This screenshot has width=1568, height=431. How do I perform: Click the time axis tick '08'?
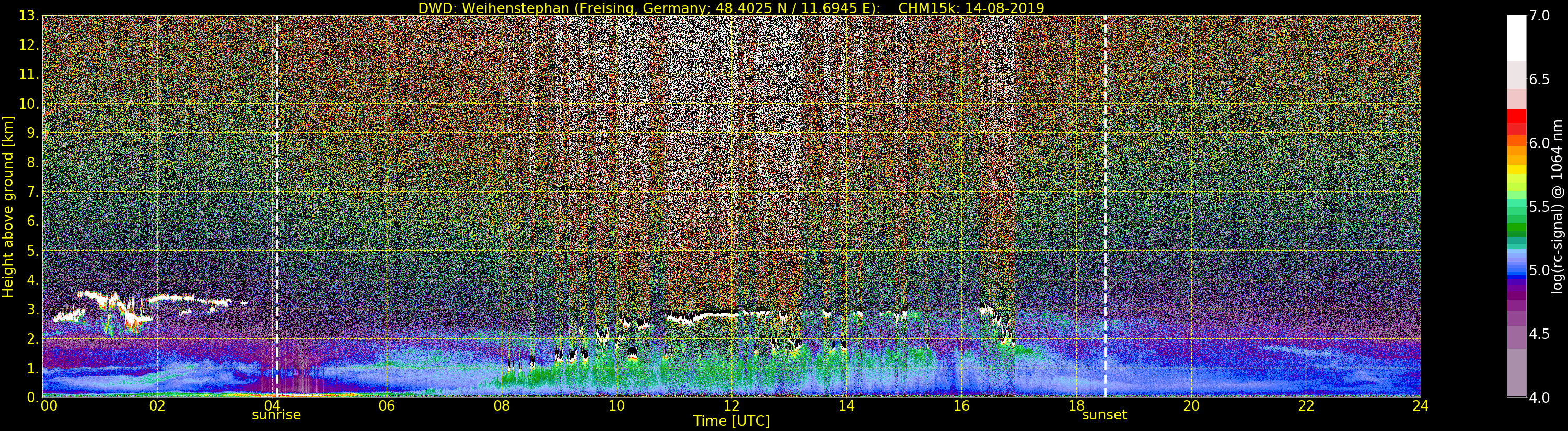502,406
